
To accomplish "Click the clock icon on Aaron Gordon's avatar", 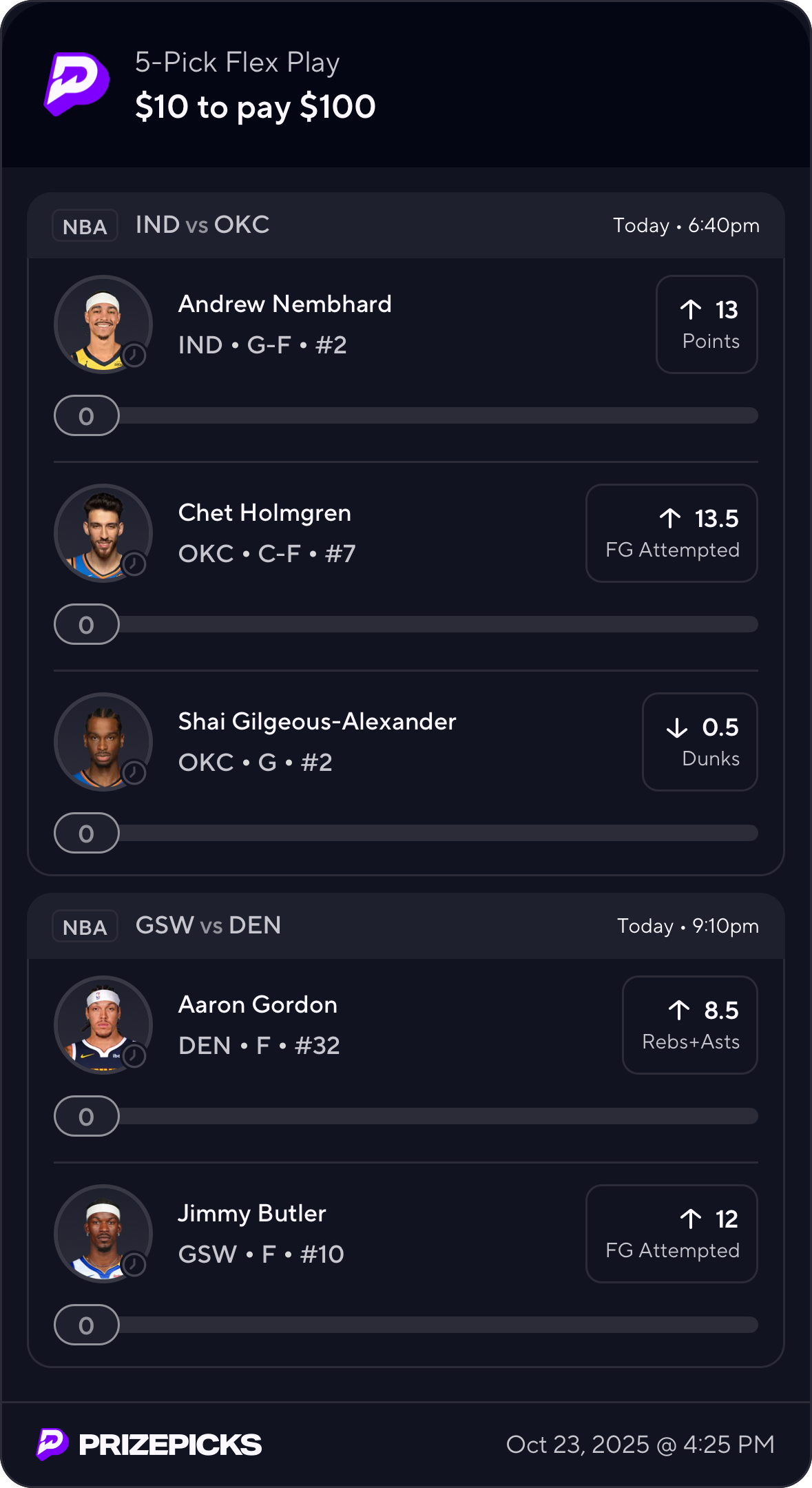I will pos(134,1056).
